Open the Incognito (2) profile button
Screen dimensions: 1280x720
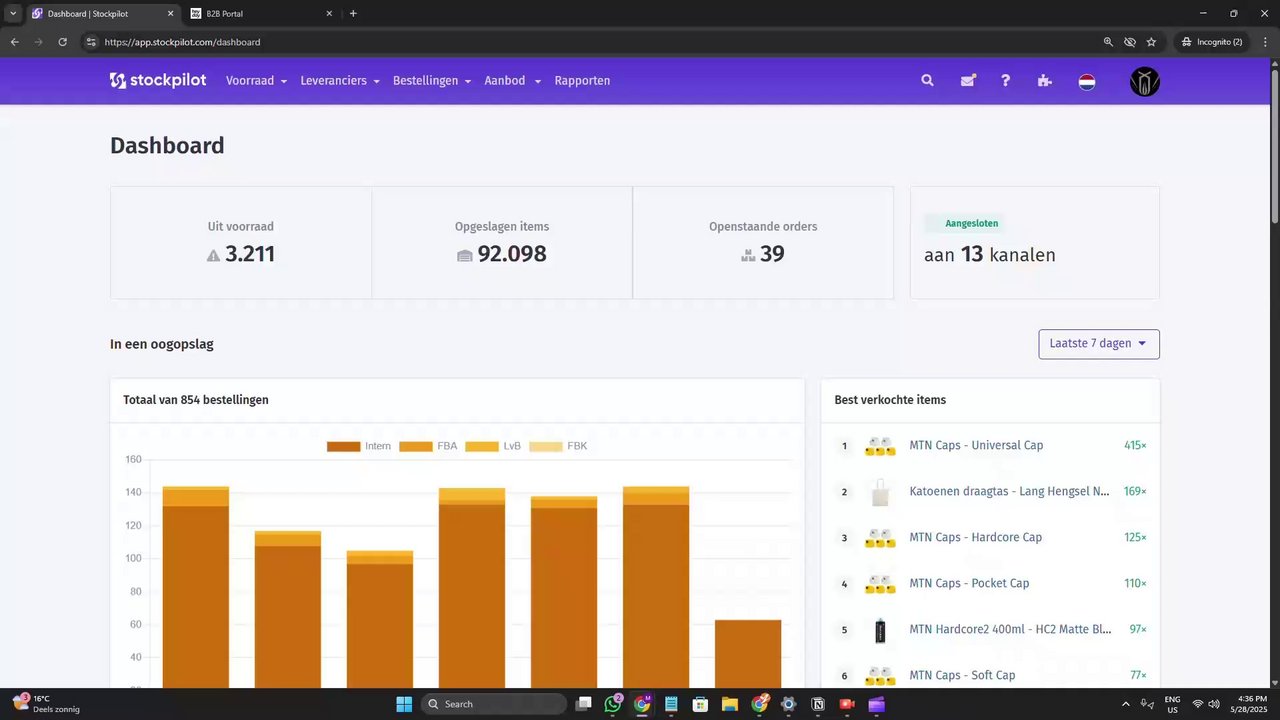[x=1212, y=42]
